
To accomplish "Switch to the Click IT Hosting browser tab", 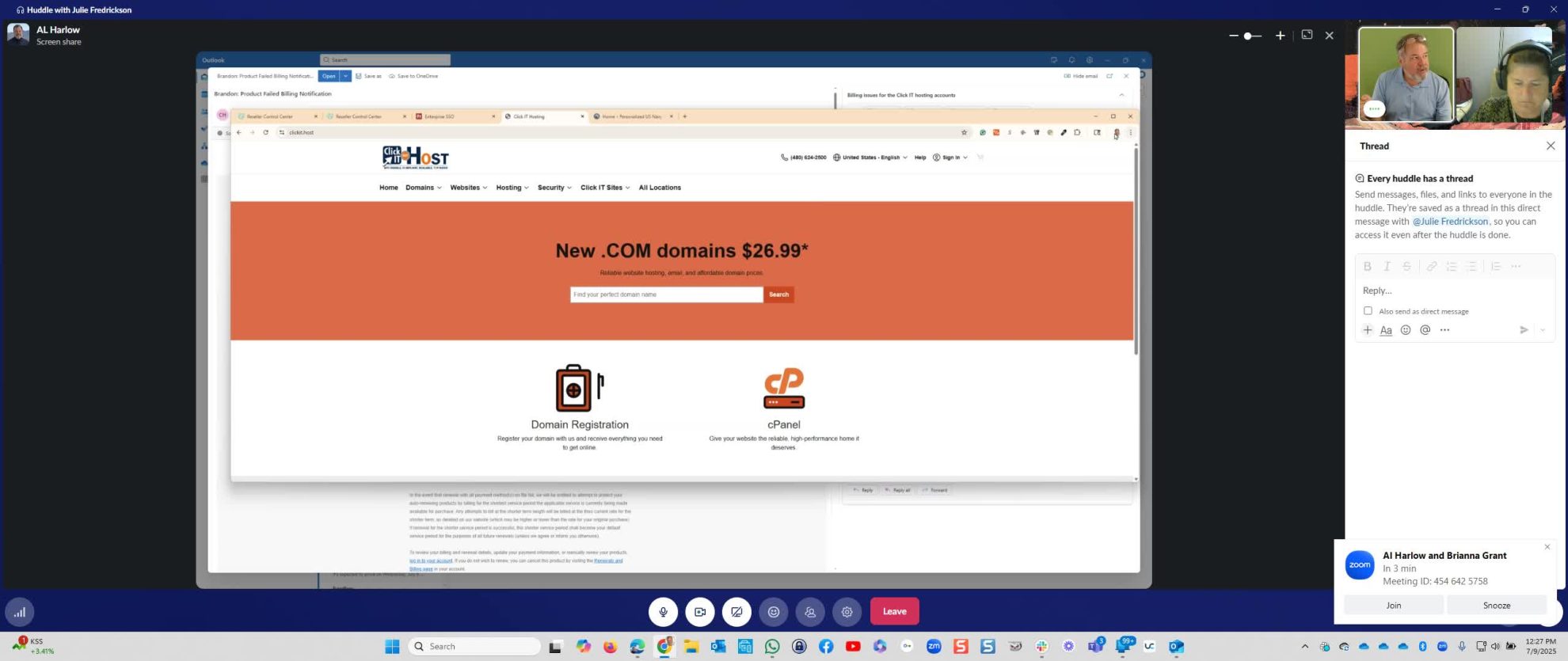I will 543,116.
